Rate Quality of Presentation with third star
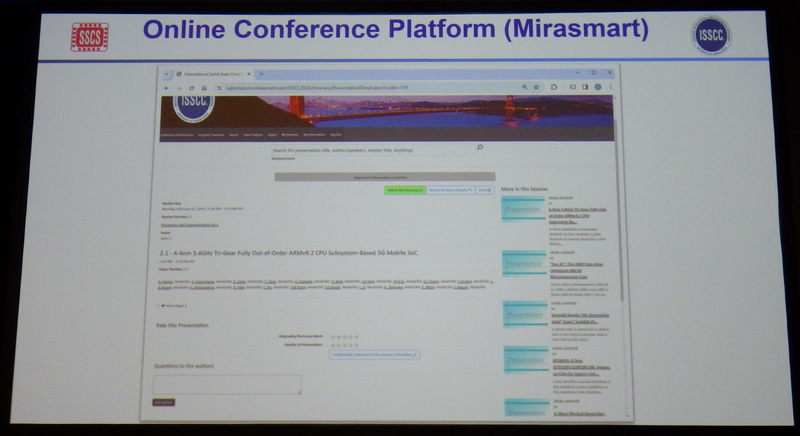 point(345,345)
